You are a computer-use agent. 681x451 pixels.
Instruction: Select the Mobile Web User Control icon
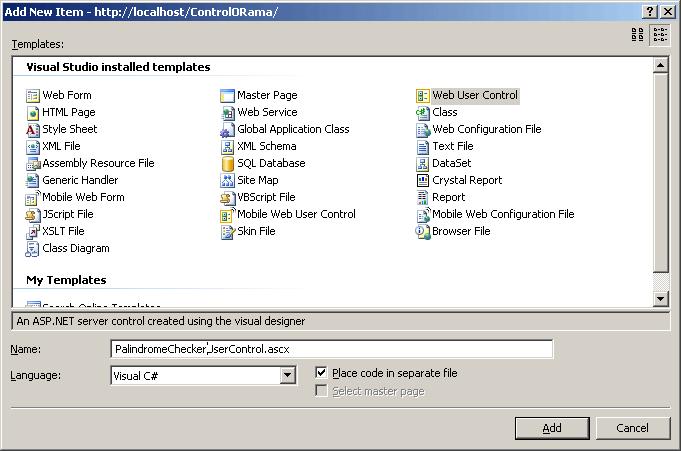(x=227, y=215)
